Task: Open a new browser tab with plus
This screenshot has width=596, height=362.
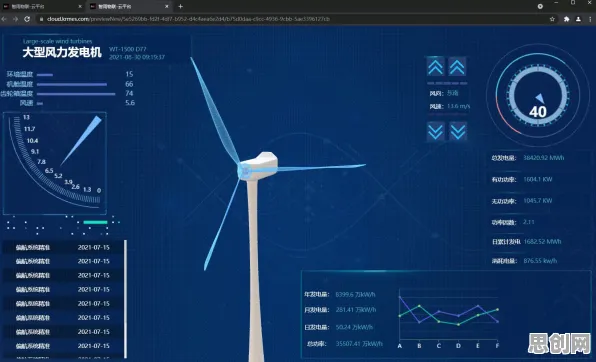Action: tap(181, 6)
